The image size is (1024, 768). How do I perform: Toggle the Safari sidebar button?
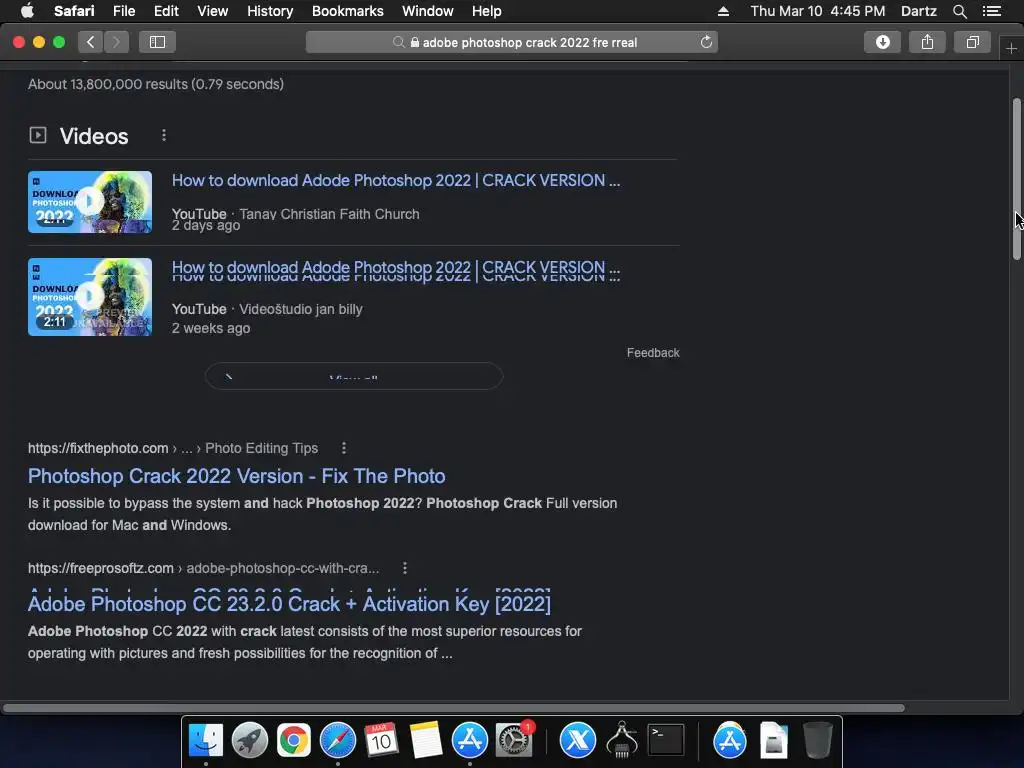pyautogui.click(x=157, y=42)
